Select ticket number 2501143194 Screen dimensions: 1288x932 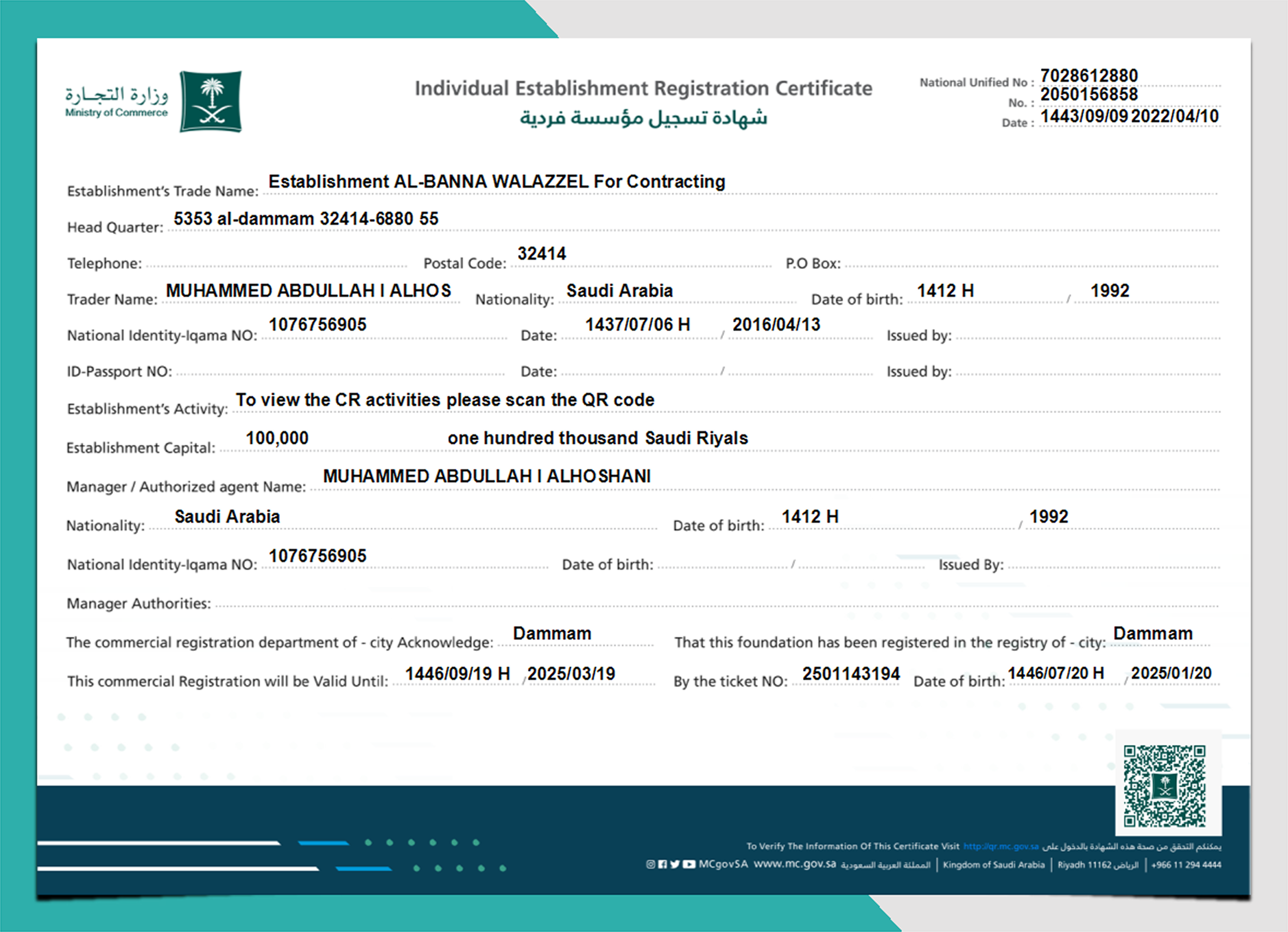851,674
